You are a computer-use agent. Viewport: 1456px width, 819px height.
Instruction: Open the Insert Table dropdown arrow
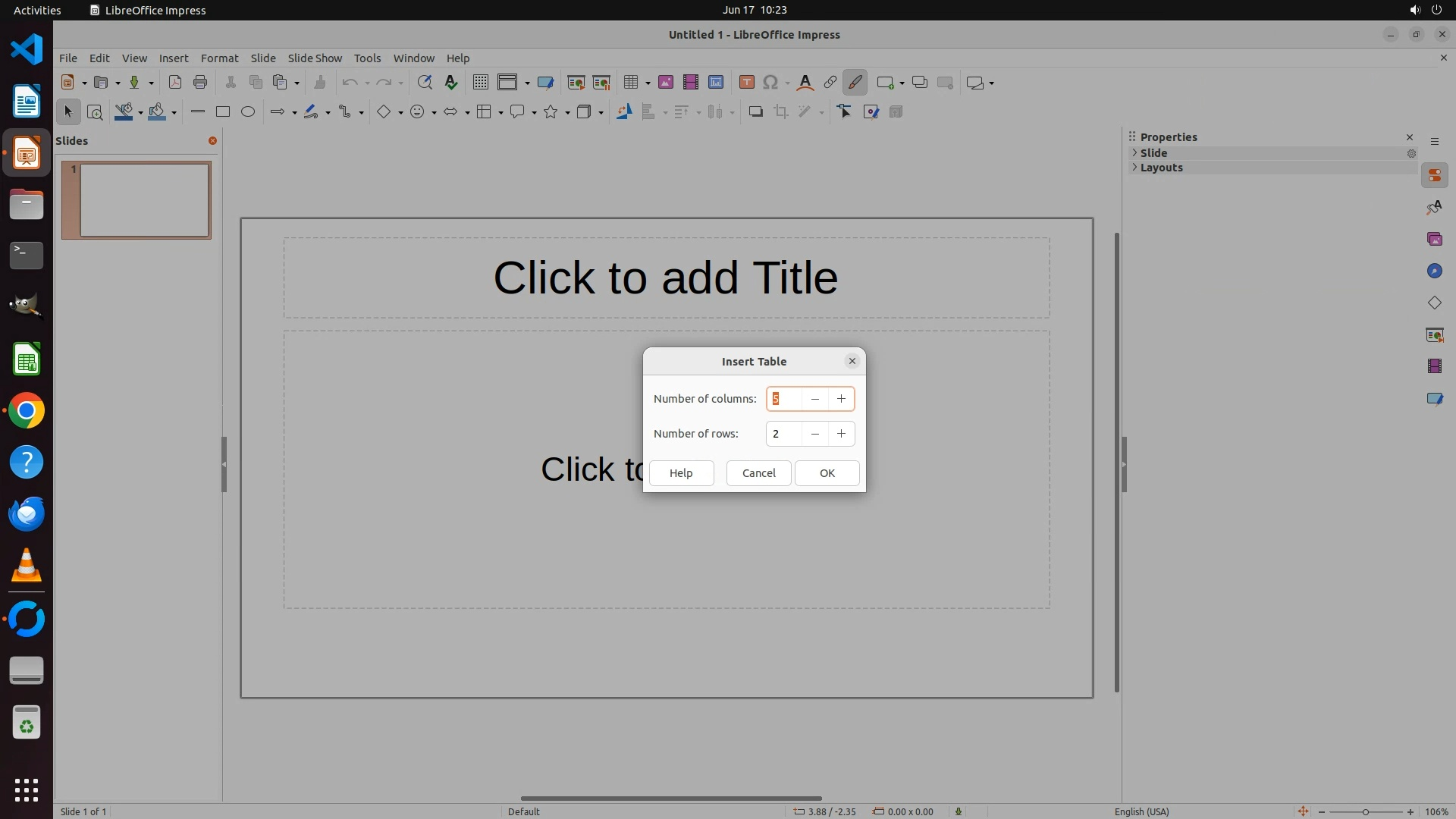click(648, 83)
